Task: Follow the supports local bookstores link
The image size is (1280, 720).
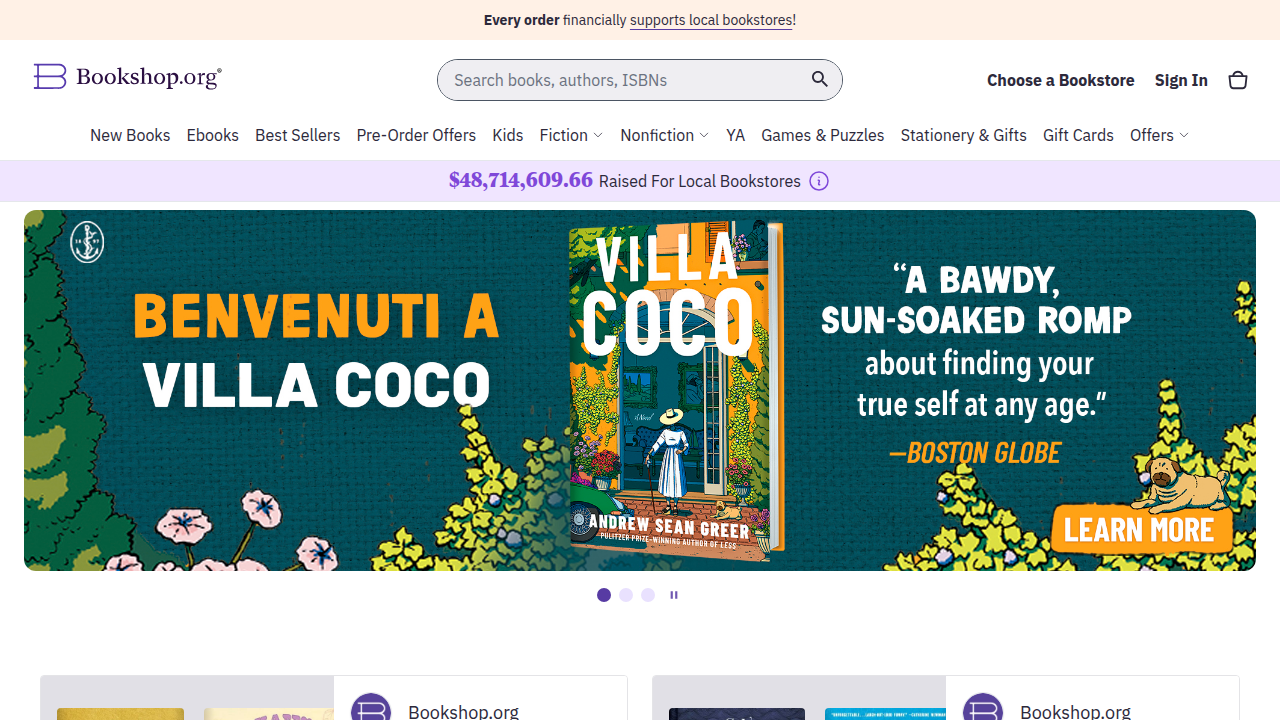Action: point(711,20)
